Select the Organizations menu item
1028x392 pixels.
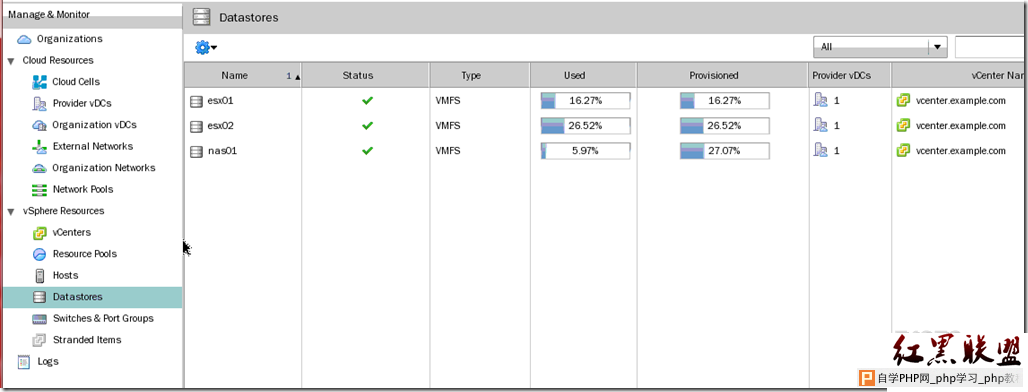coord(69,39)
